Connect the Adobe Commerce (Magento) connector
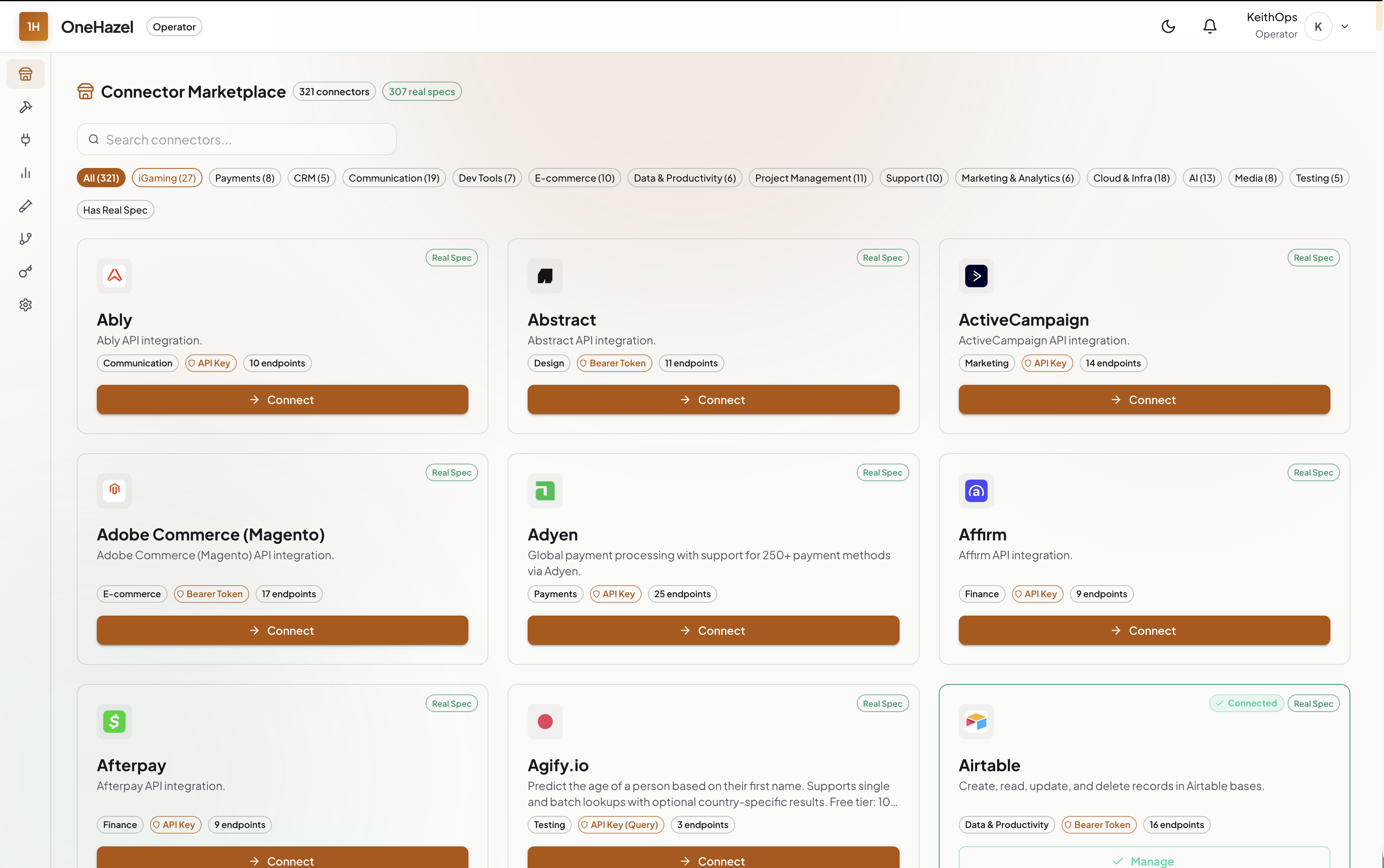Screen dimensions: 1384x868 pos(282,630)
